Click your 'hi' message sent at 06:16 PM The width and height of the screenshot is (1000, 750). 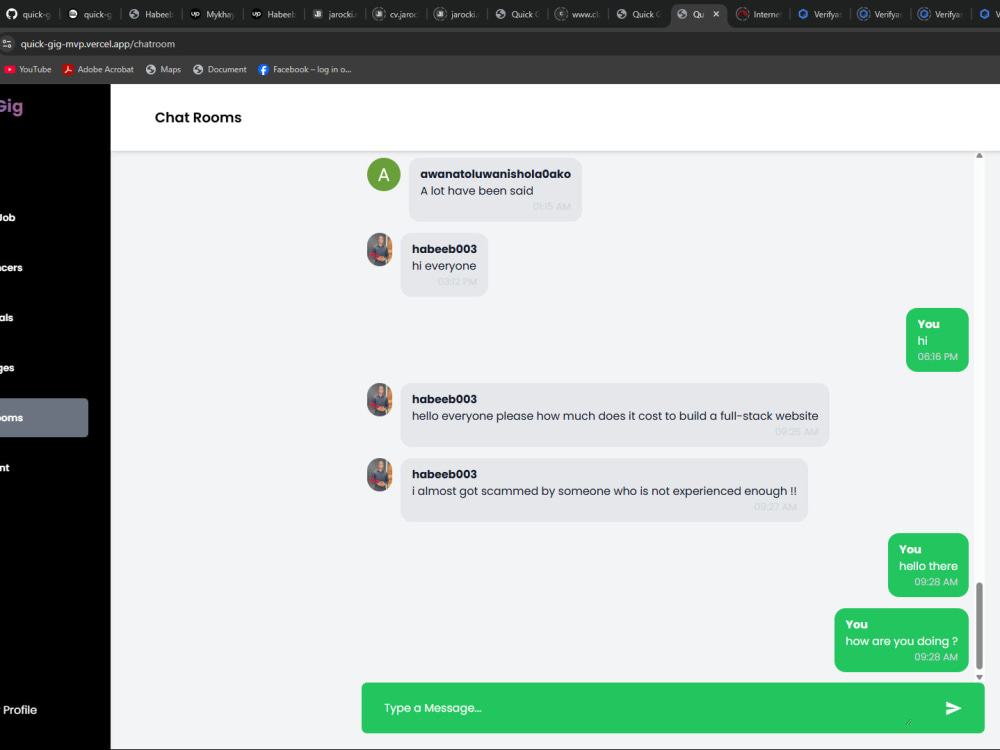click(937, 340)
